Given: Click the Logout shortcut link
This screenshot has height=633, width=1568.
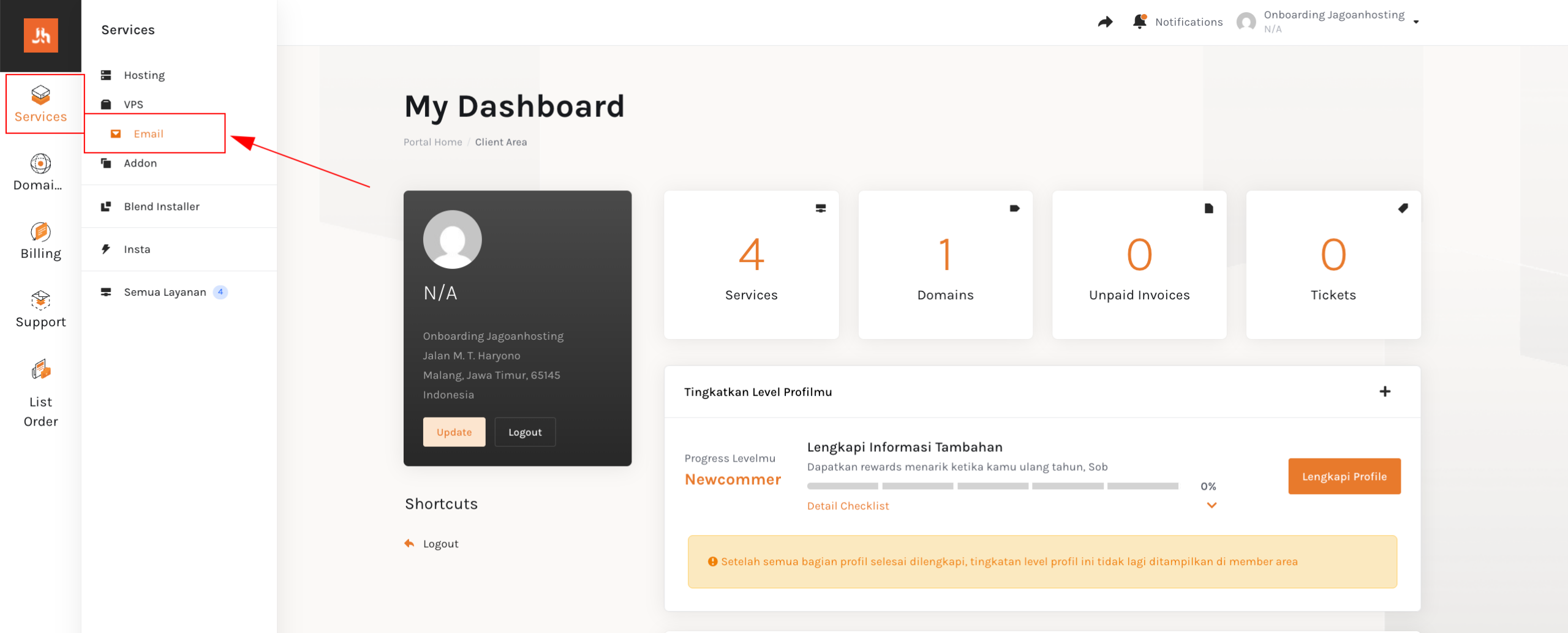Looking at the screenshot, I should click(440, 544).
